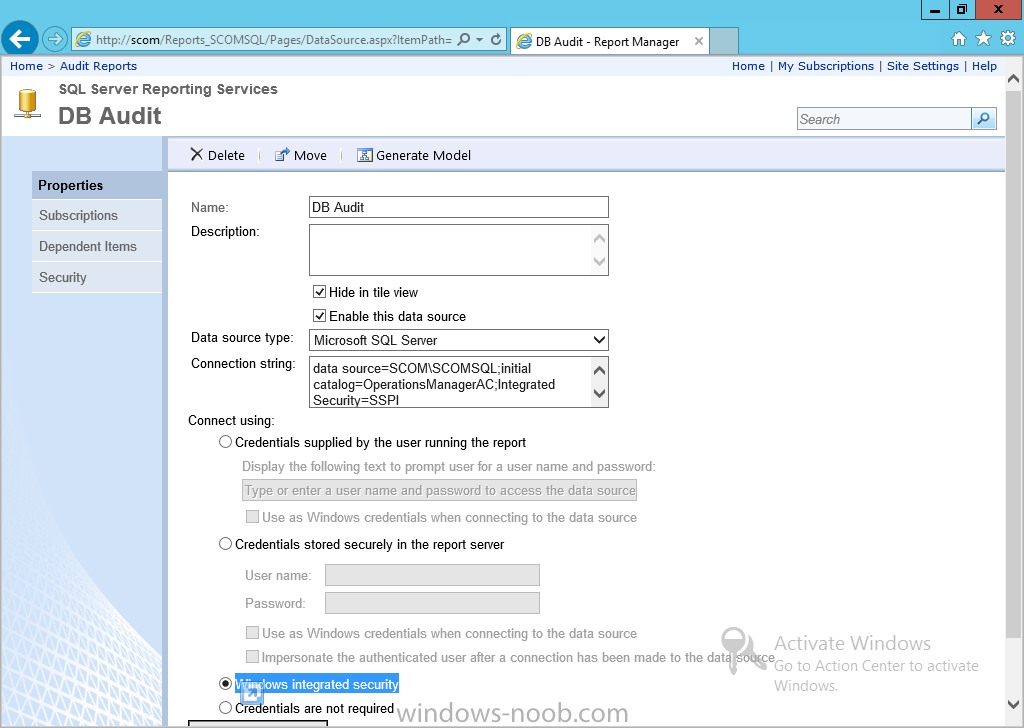Click the Audit Reports breadcrumb link

99,66
